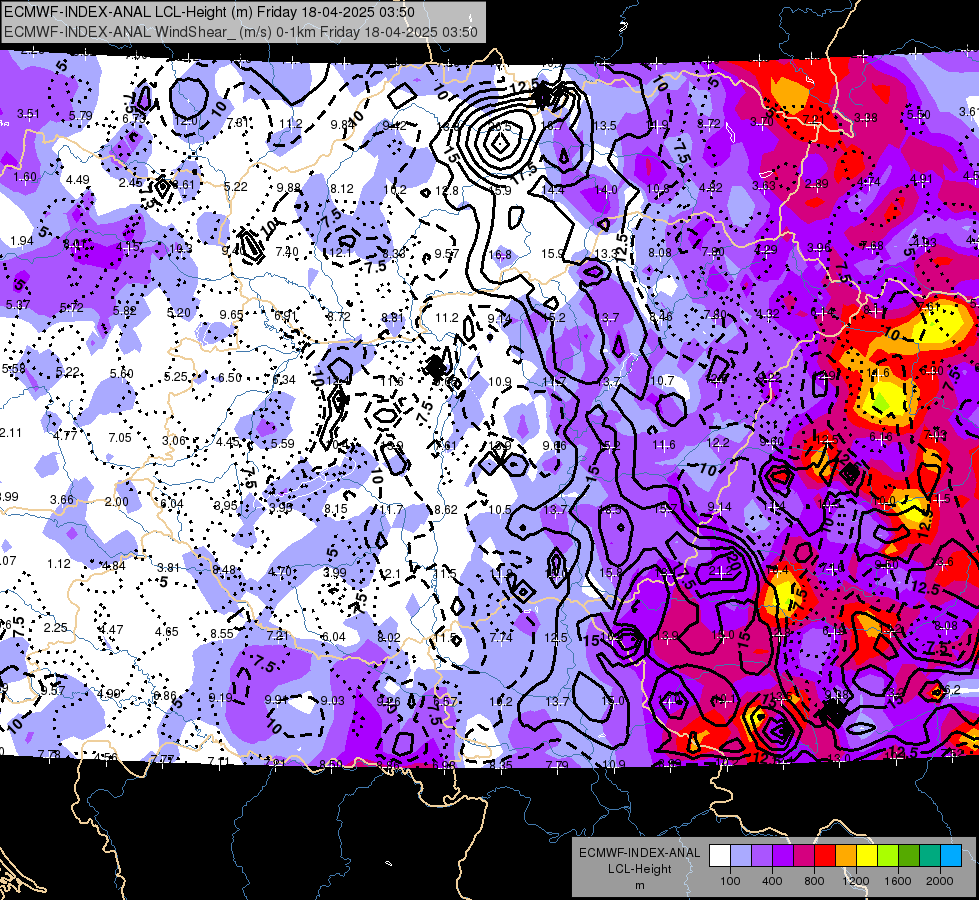Click the 1.60 grid value
Viewport: 979px width, 900px height.
point(25,177)
